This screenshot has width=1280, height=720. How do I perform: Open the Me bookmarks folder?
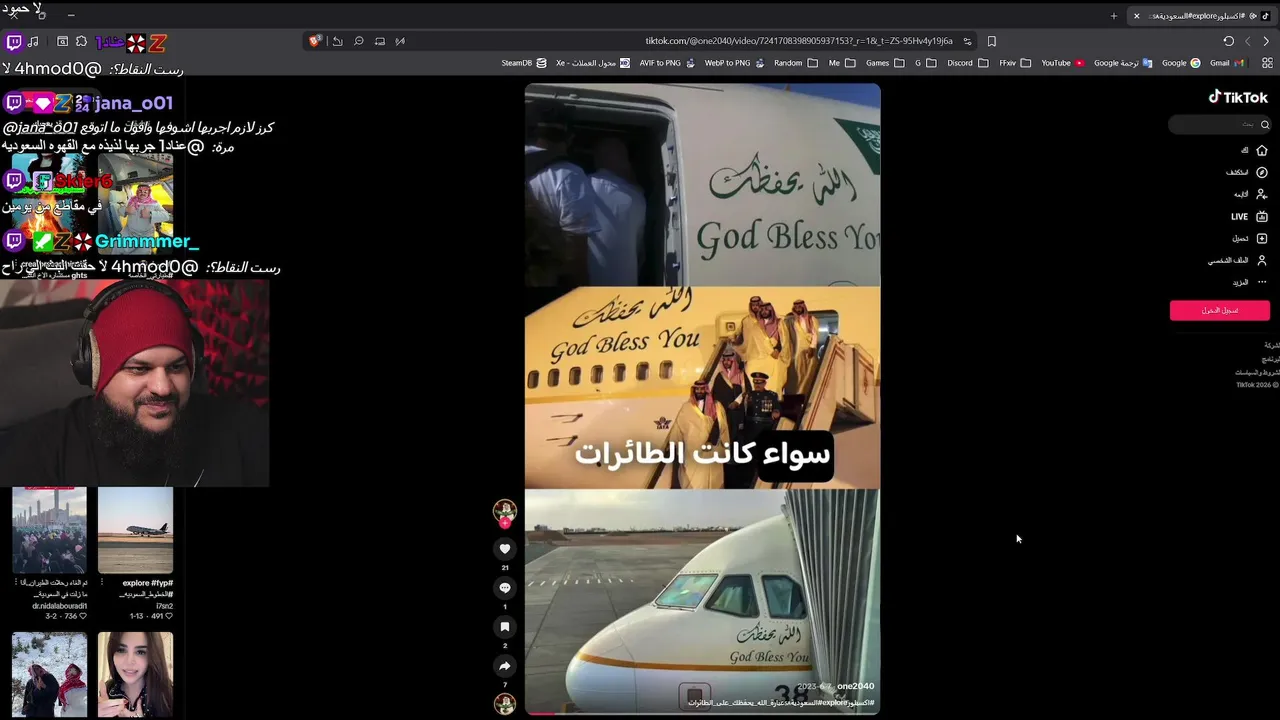pos(842,63)
